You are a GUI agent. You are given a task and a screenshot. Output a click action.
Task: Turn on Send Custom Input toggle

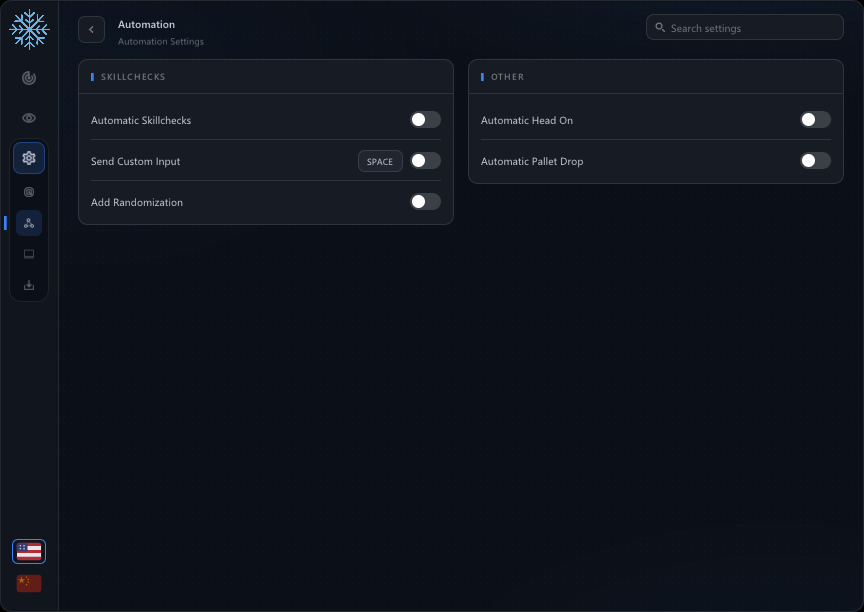425,161
